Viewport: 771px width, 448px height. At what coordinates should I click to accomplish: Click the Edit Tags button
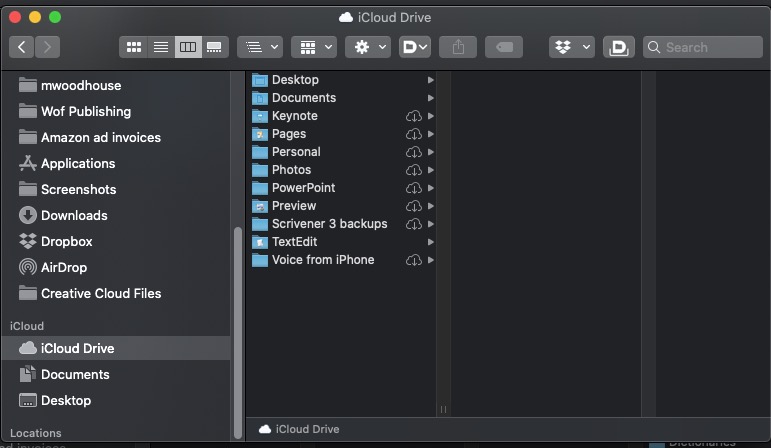click(x=504, y=47)
